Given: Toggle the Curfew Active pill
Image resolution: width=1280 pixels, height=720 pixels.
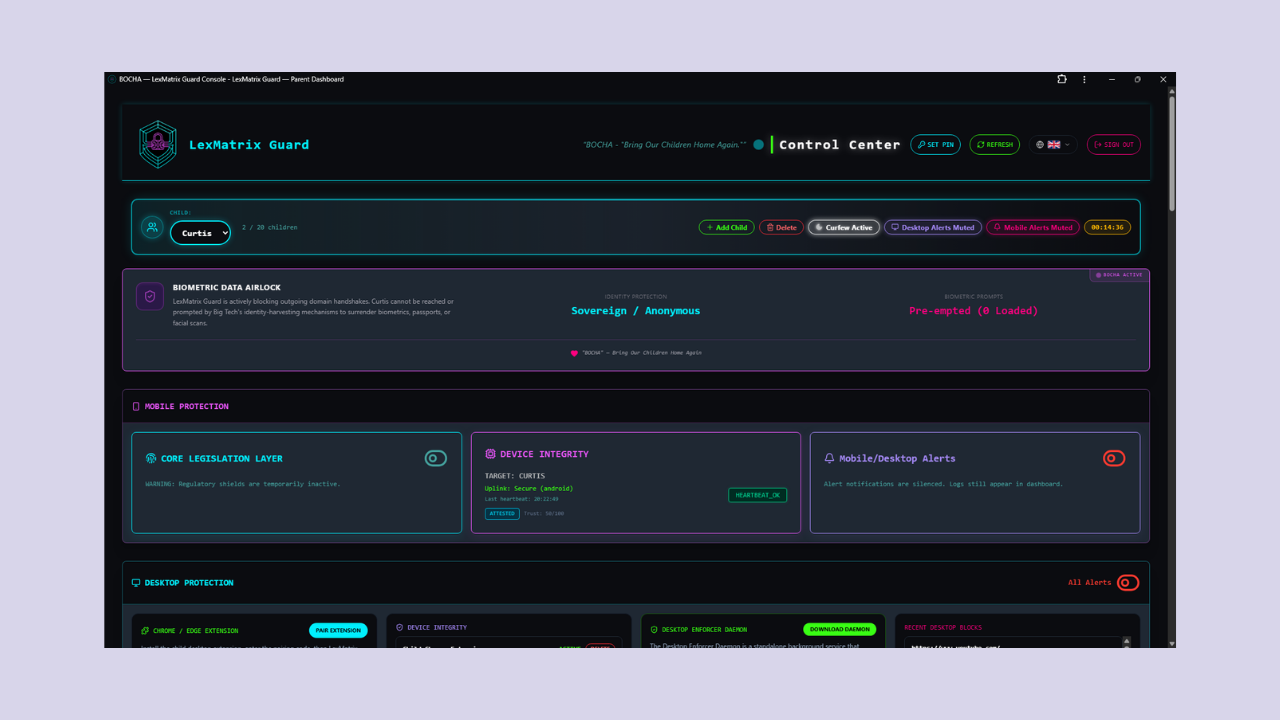Looking at the screenshot, I should (x=844, y=228).
